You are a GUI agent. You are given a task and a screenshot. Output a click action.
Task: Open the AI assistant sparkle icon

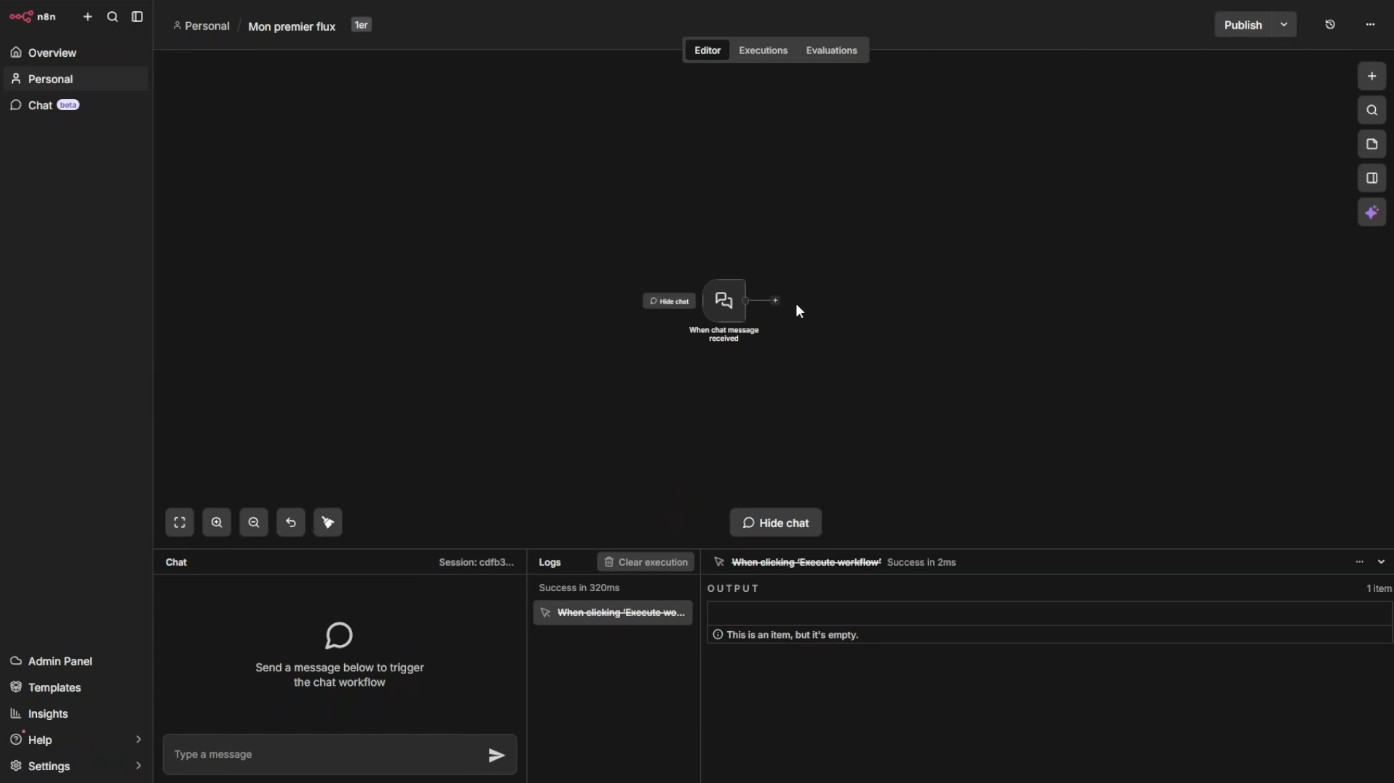[x=1371, y=212]
